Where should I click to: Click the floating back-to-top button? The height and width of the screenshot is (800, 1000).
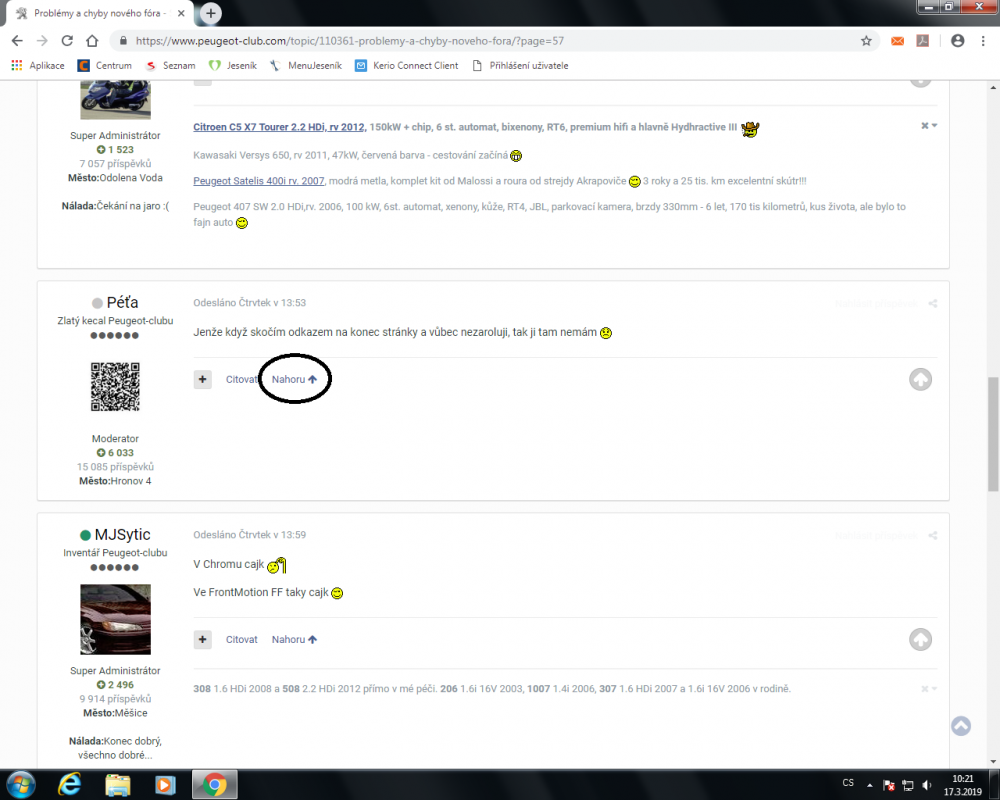coord(960,726)
